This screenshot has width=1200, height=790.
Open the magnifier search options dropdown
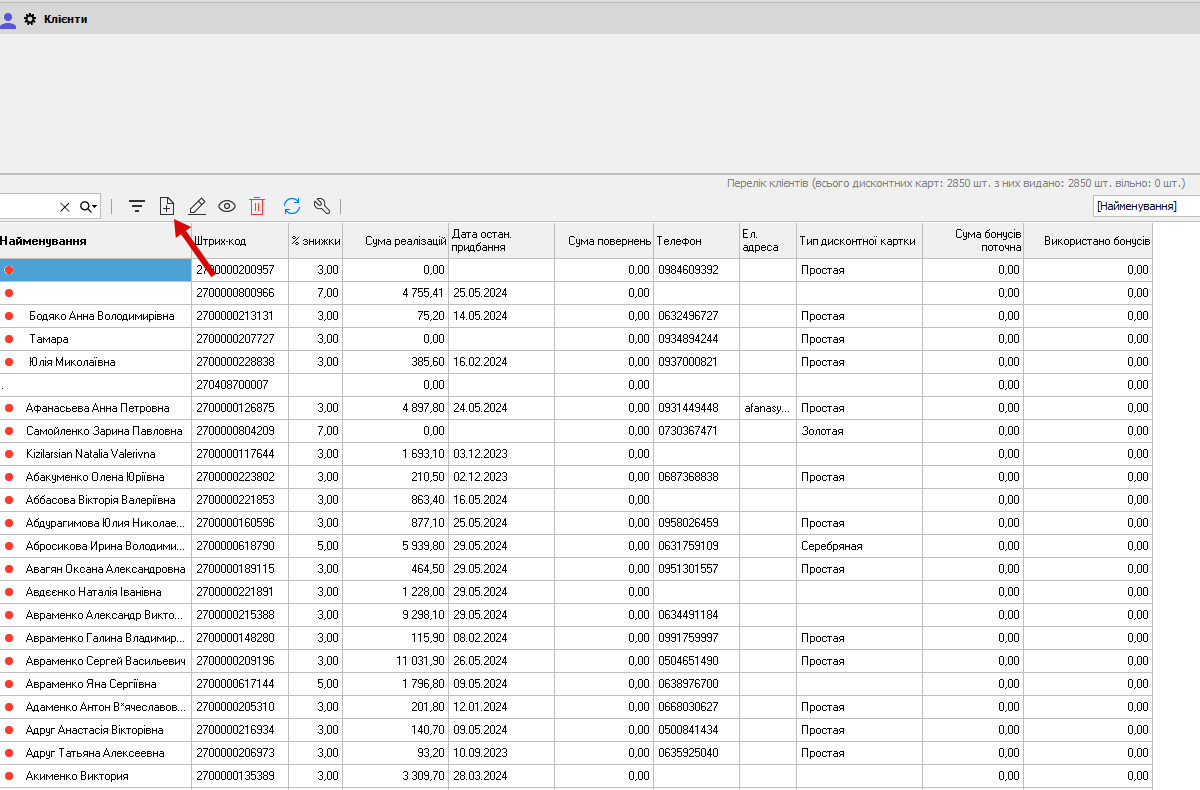point(89,207)
